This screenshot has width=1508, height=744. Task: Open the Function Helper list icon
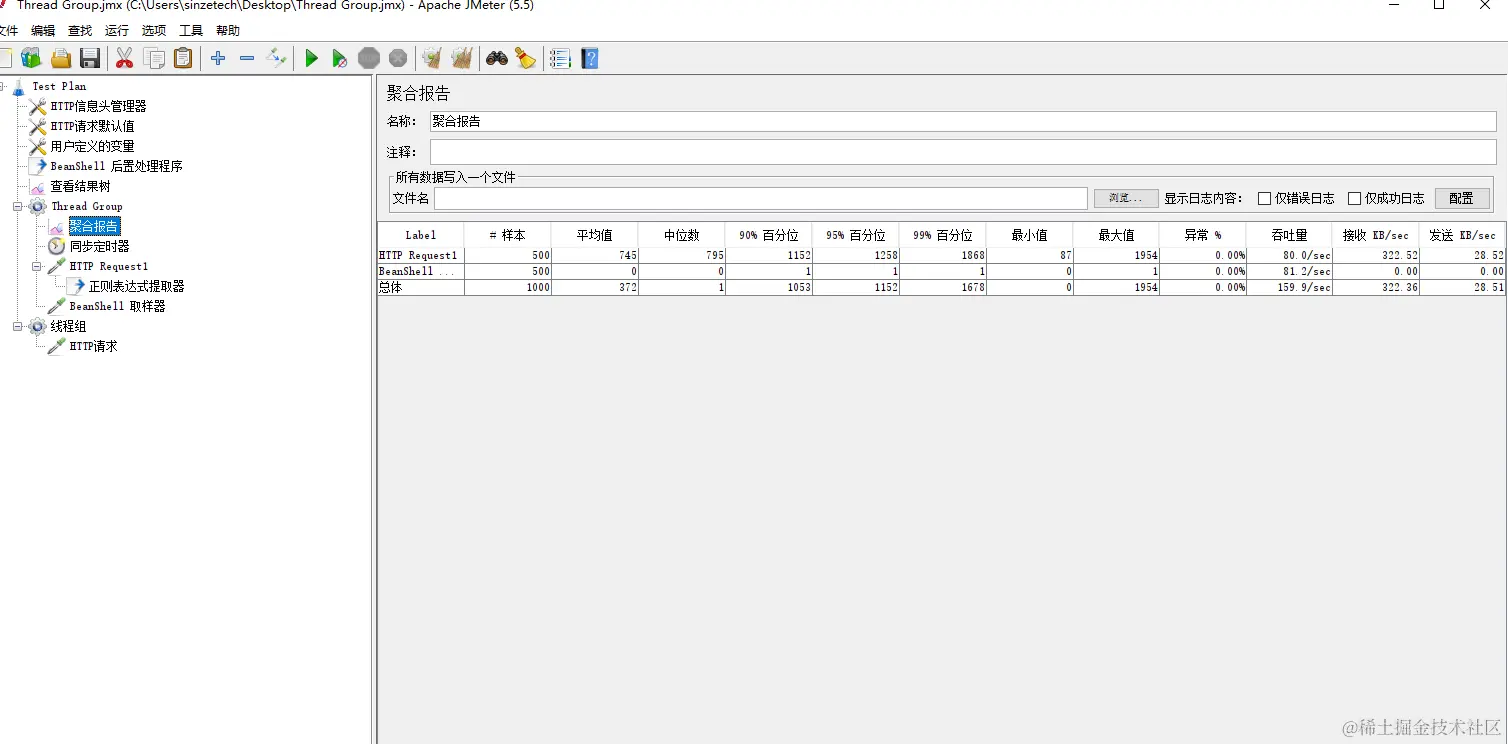click(x=560, y=59)
